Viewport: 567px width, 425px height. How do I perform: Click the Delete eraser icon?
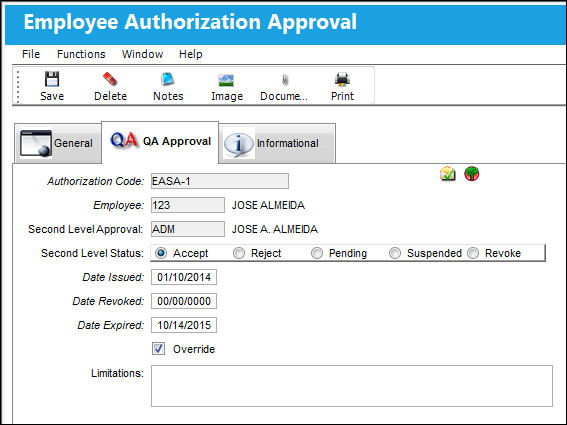pos(110,79)
